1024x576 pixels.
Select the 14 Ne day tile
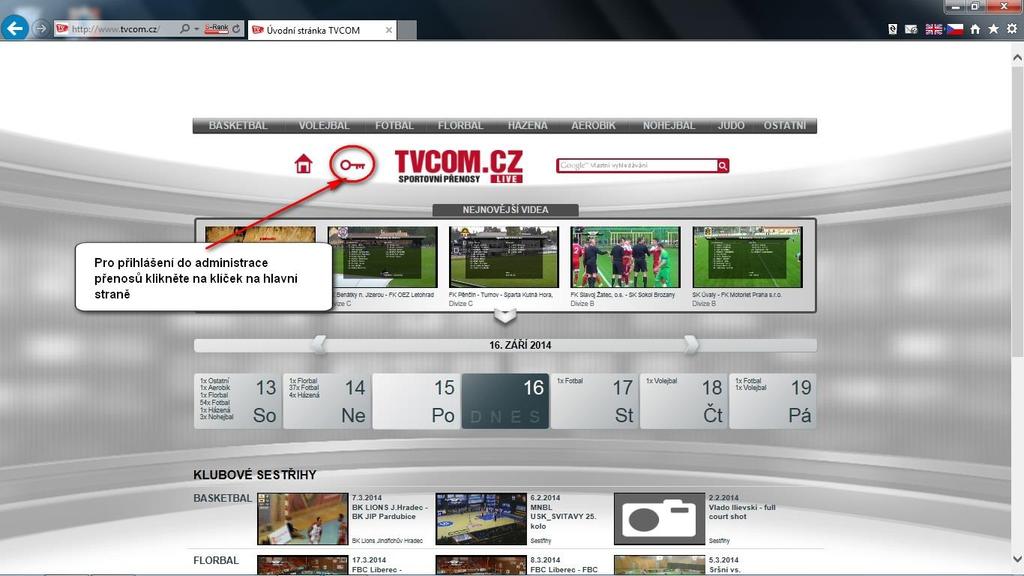pyautogui.click(x=327, y=401)
